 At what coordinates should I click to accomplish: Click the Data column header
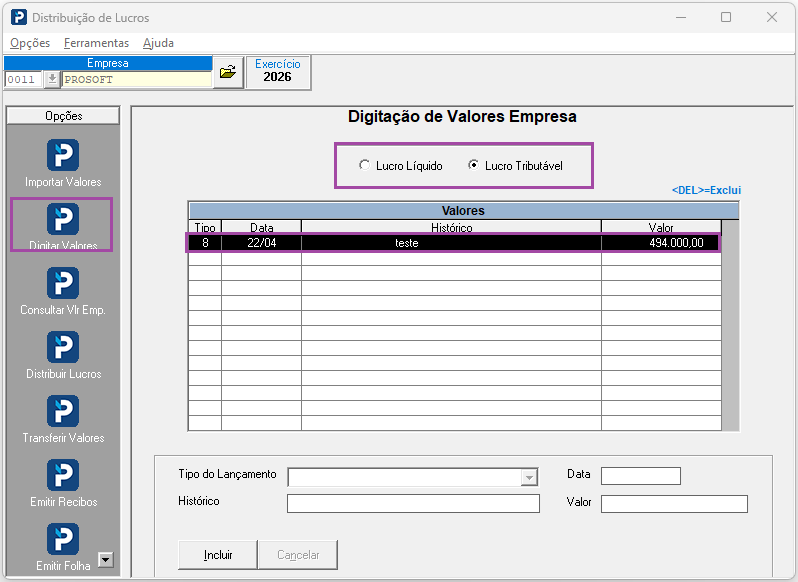[x=262, y=227]
